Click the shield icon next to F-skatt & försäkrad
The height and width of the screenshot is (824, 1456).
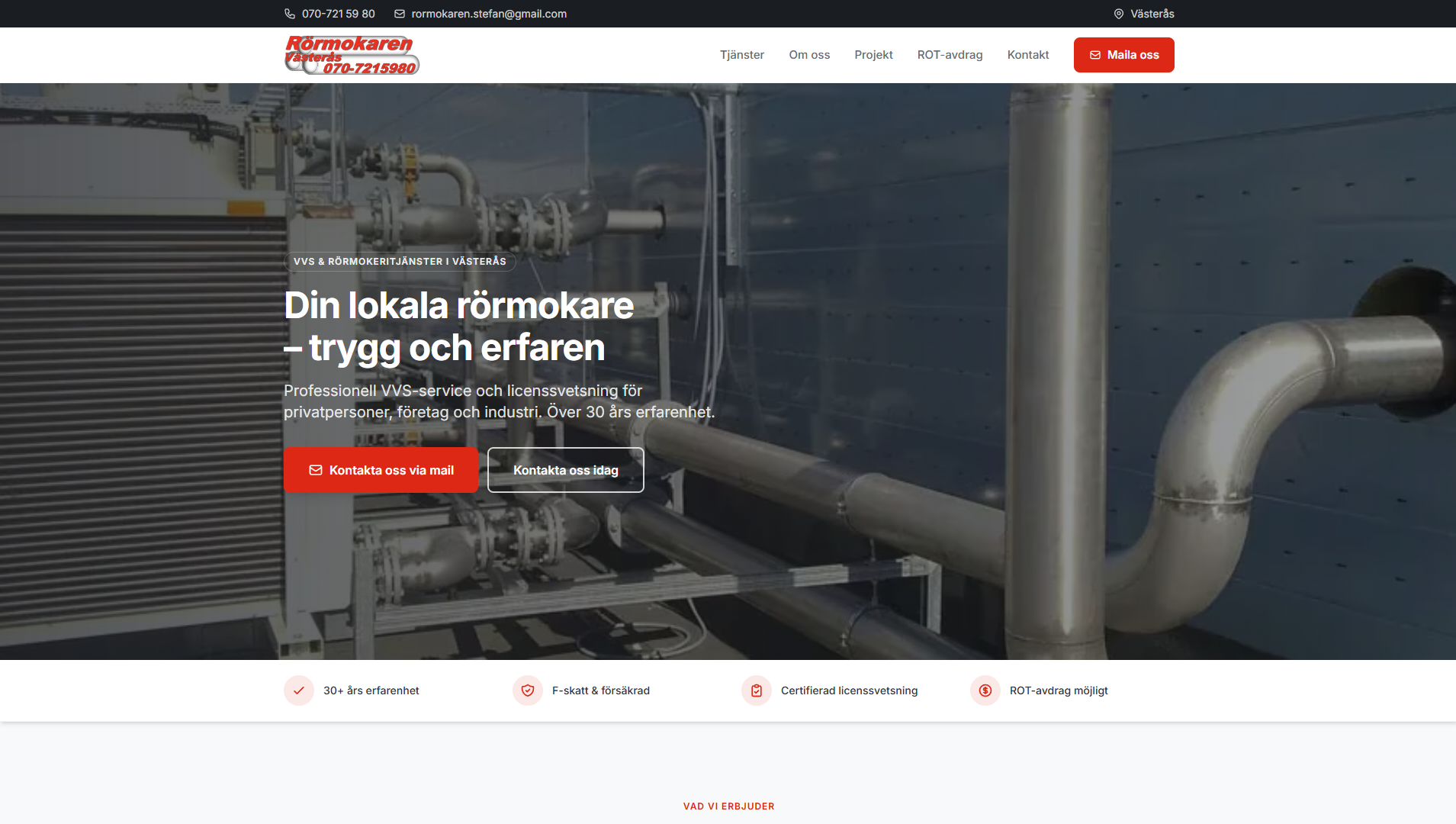(527, 690)
